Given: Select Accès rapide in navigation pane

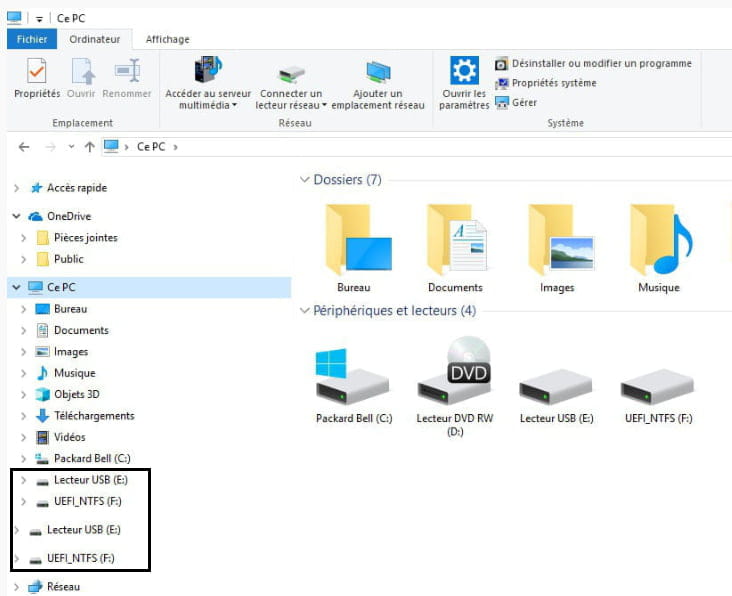Looking at the screenshot, I should pos(77,188).
